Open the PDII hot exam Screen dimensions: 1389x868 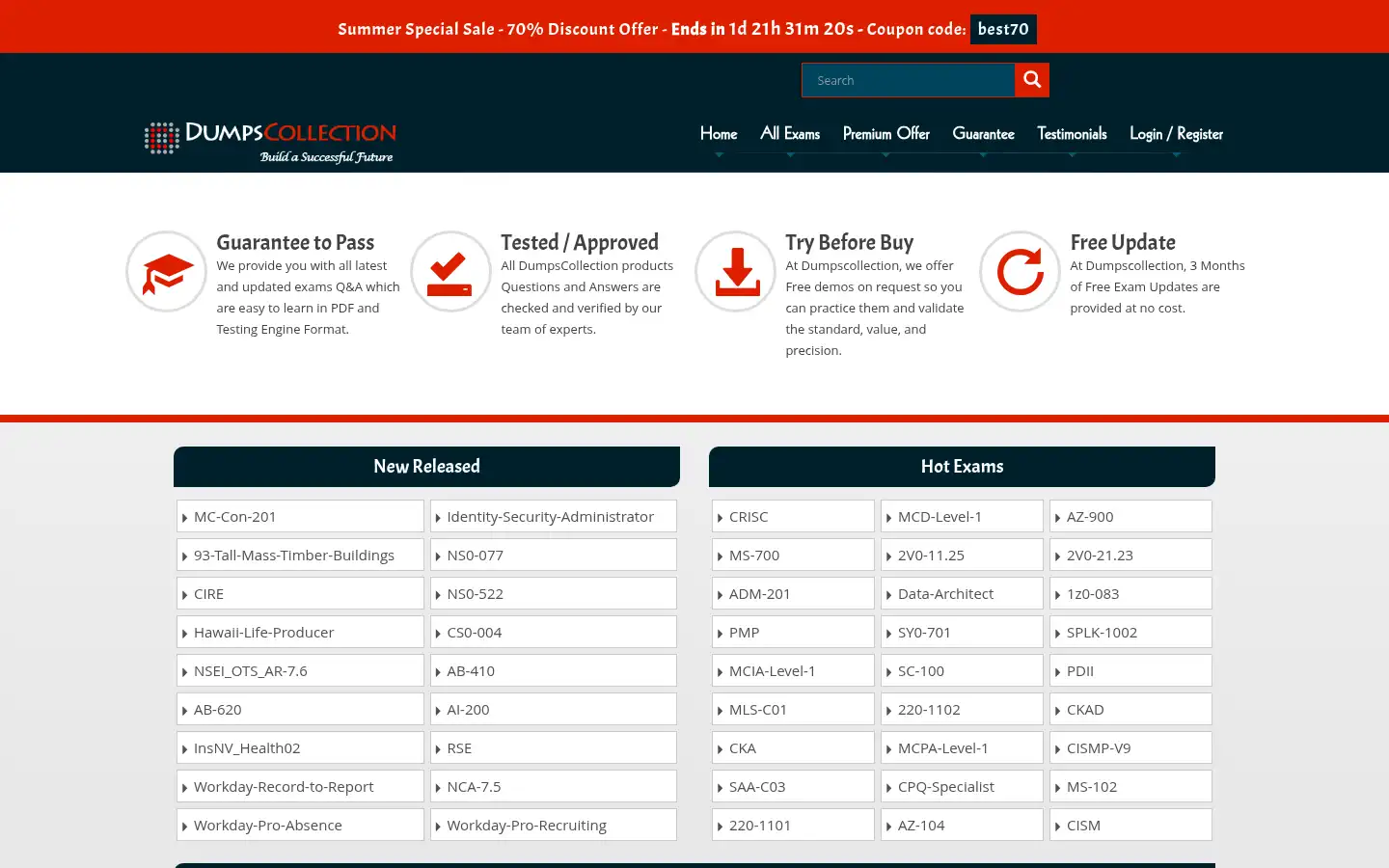[x=1130, y=670]
